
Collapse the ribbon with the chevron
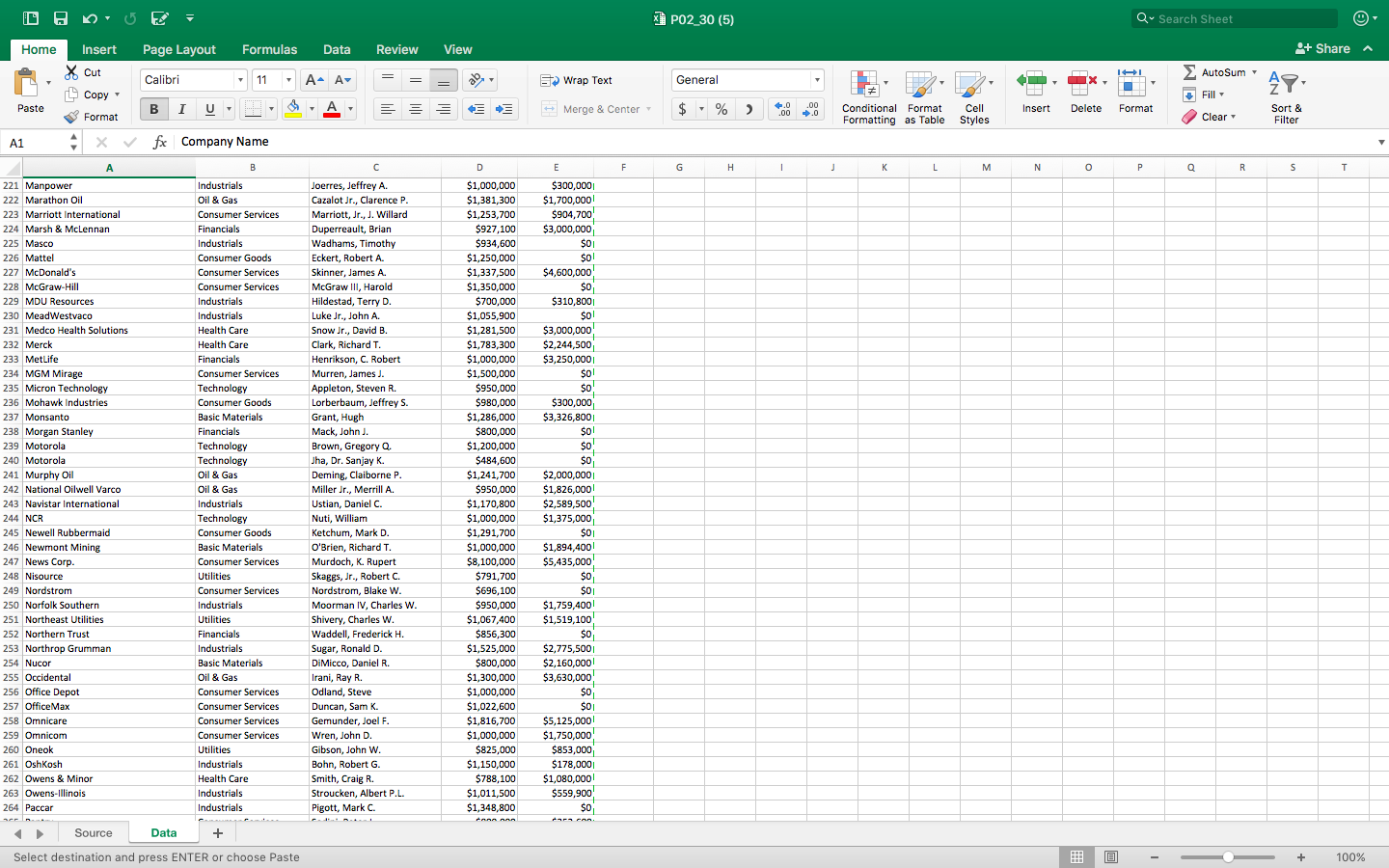tap(1368, 48)
